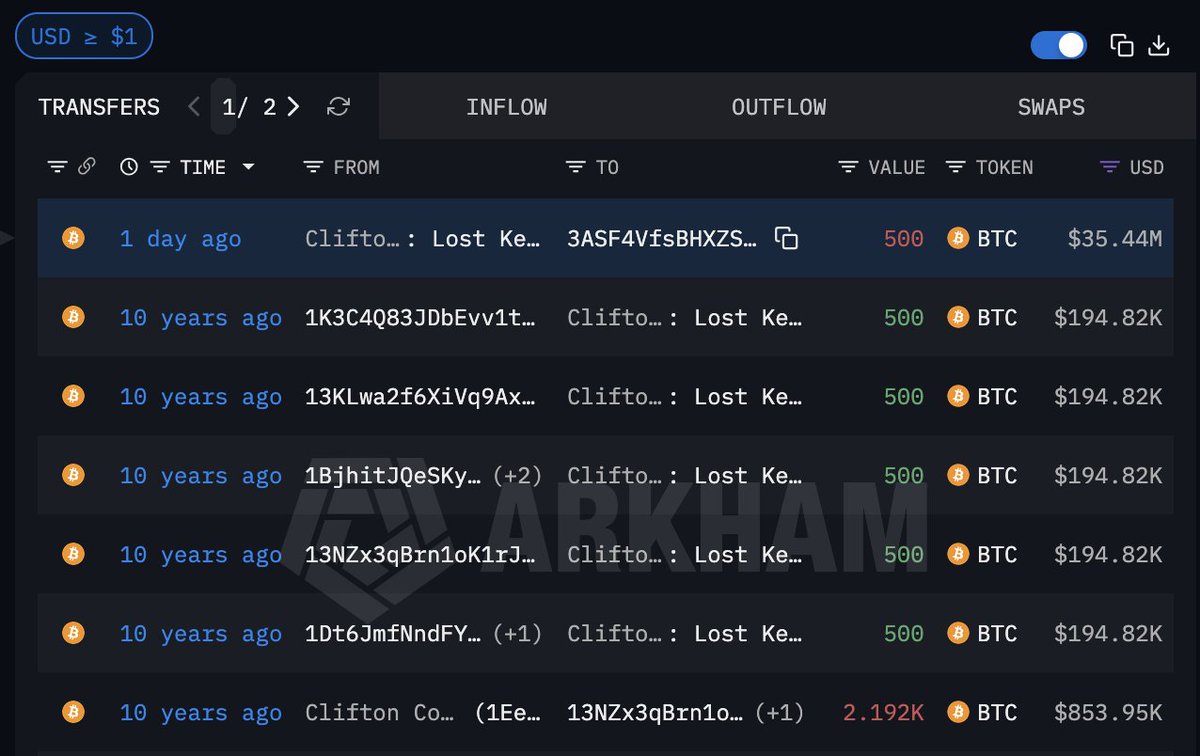This screenshot has height=756, width=1200.
Task: Click Bitcoin chain icon in 1BjhitJQeSKy row
Action: (73, 475)
